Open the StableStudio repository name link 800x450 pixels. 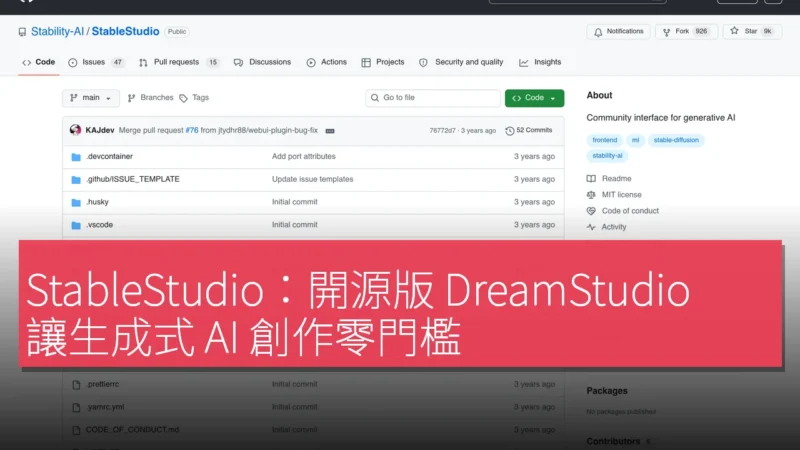pos(126,32)
